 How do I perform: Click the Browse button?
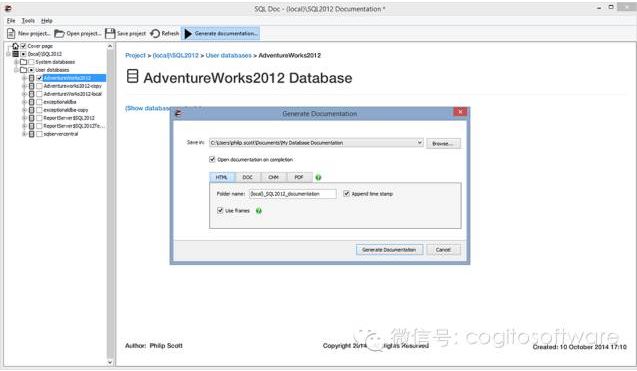coord(443,143)
